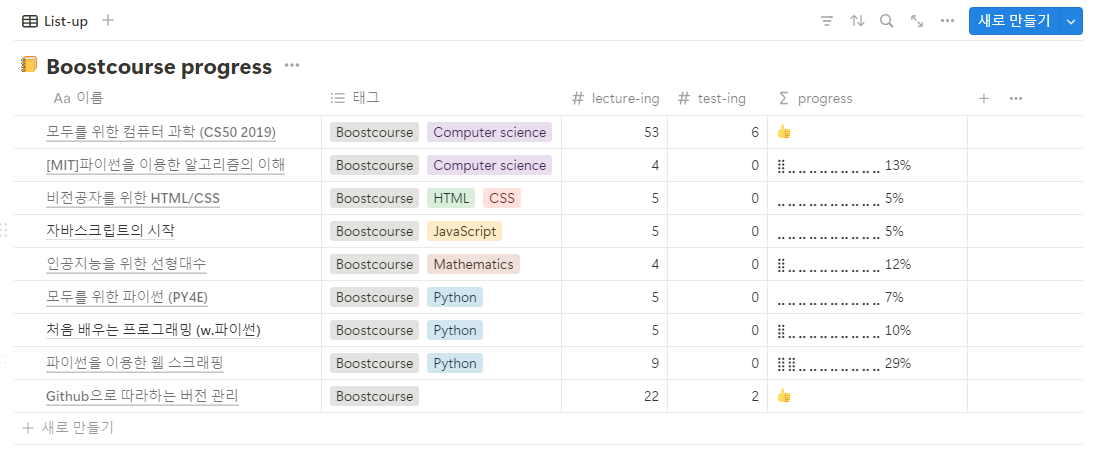Open page 처음 배우는 프로그래밍 (w.파이썬)
Viewport: 1105px width, 453px height.
pos(153,330)
